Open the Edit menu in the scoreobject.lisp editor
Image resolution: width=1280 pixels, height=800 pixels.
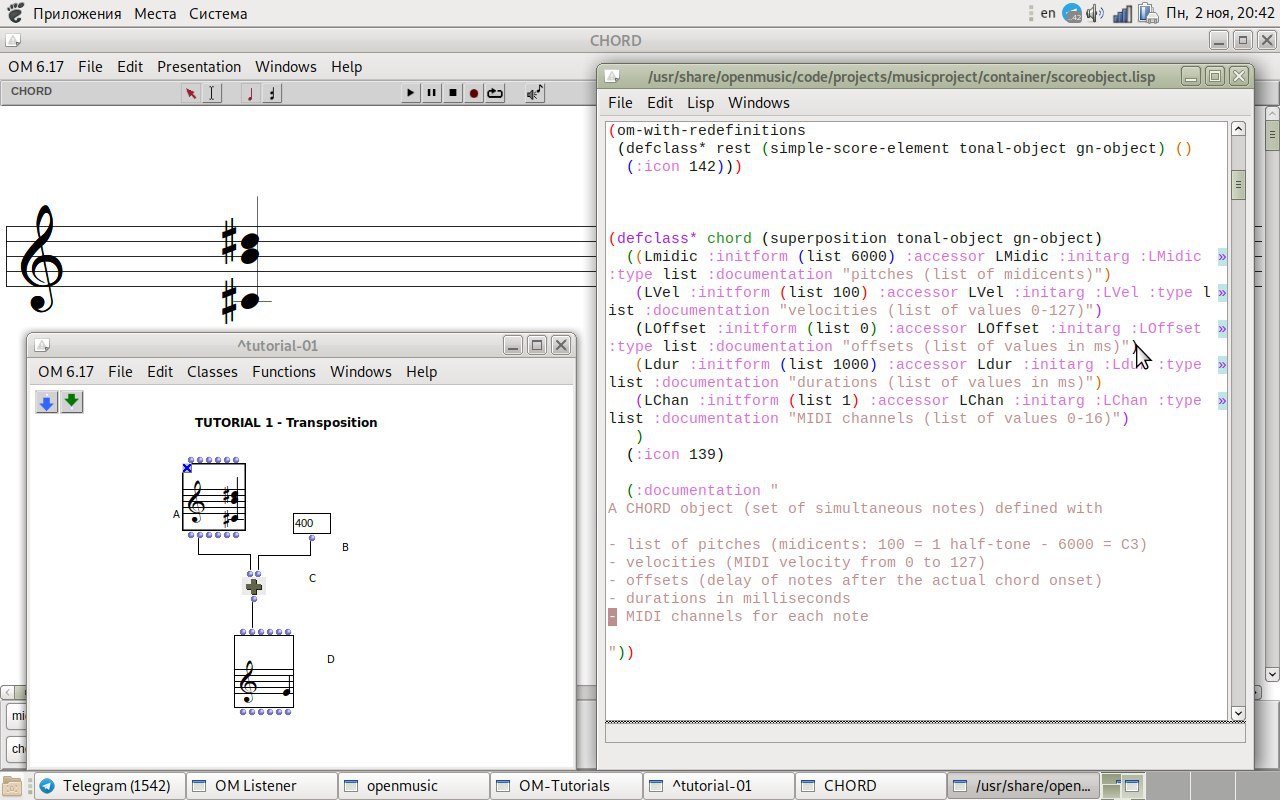tap(660, 103)
